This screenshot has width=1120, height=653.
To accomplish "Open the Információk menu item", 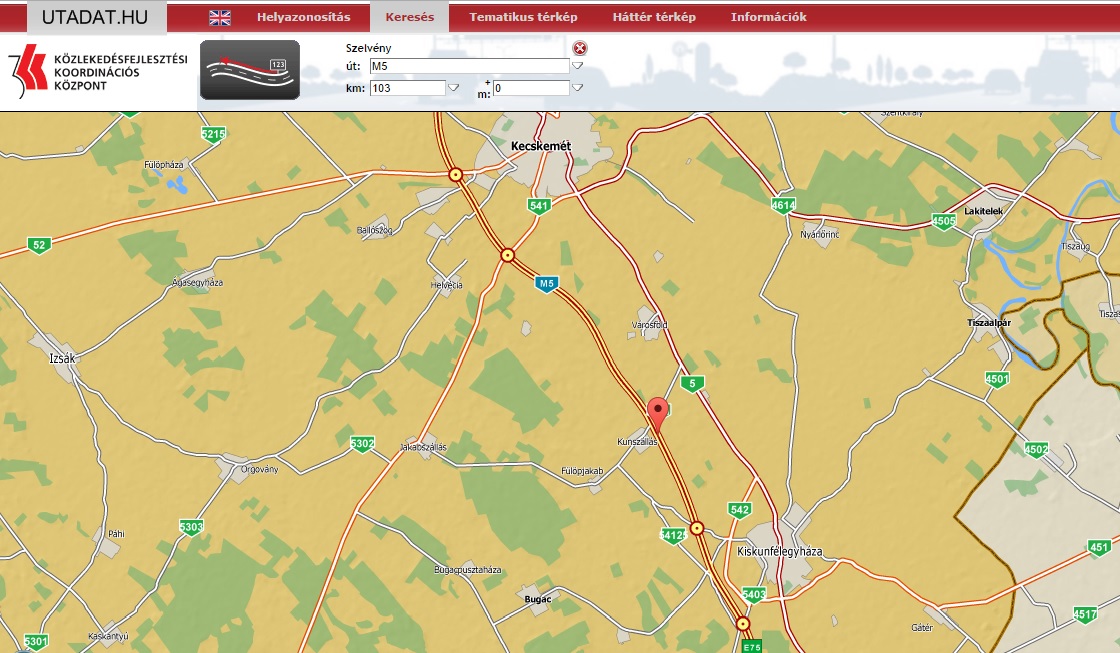I will click(x=768, y=17).
